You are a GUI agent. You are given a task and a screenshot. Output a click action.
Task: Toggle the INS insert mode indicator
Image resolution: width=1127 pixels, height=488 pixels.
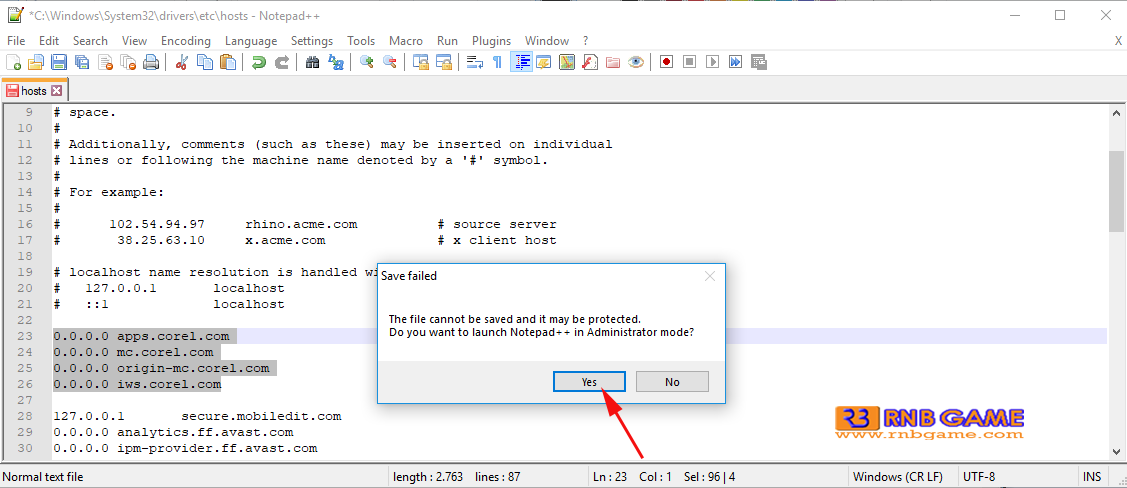click(x=1091, y=477)
